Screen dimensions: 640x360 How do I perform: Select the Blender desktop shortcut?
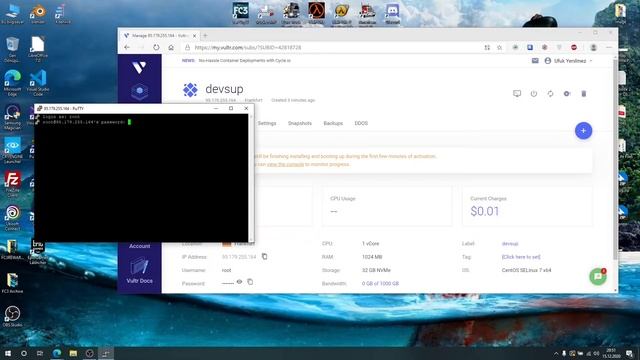point(38,14)
